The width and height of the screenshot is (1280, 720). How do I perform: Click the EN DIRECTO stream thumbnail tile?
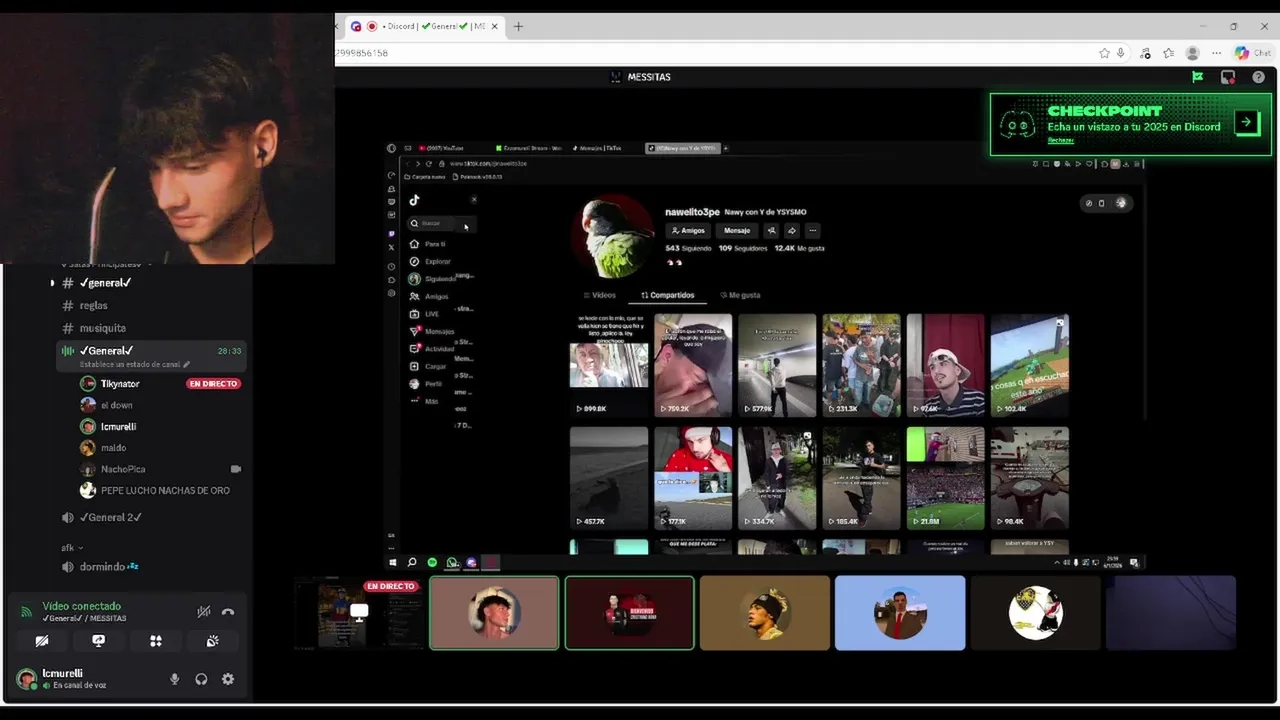[x=360, y=613]
